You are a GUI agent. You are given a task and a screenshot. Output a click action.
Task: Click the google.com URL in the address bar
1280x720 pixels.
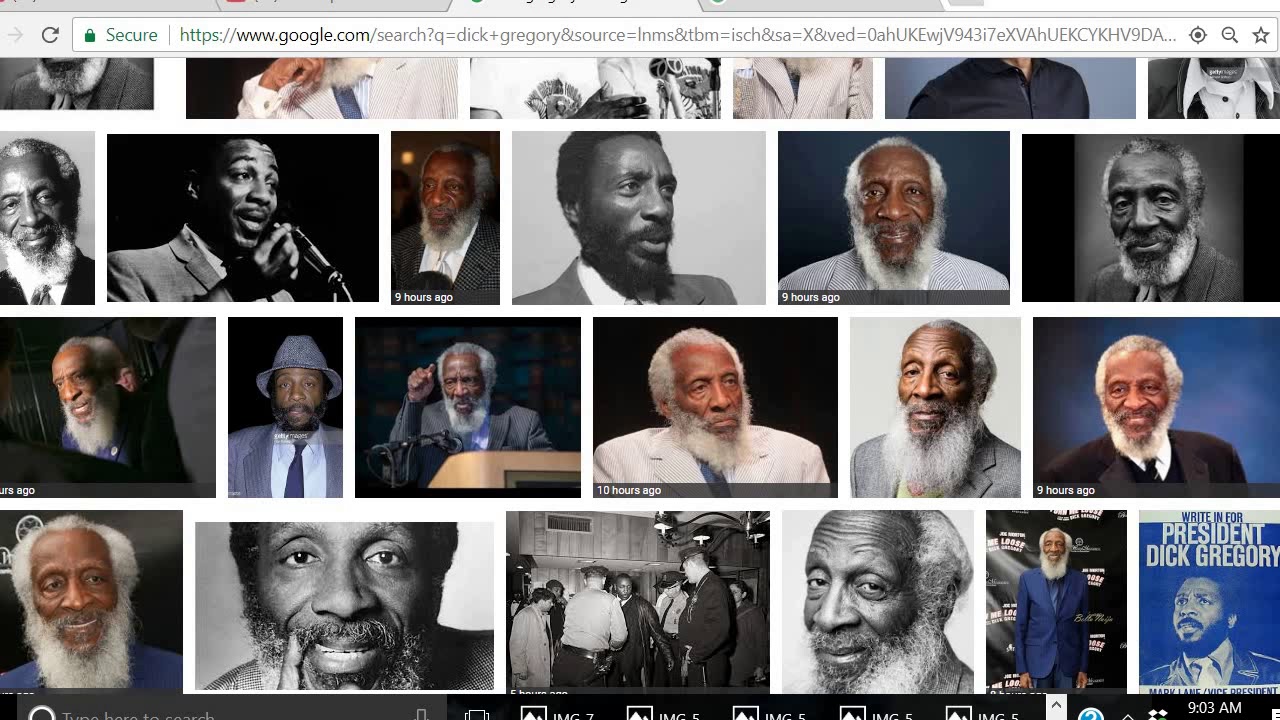pyautogui.click(x=677, y=35)
